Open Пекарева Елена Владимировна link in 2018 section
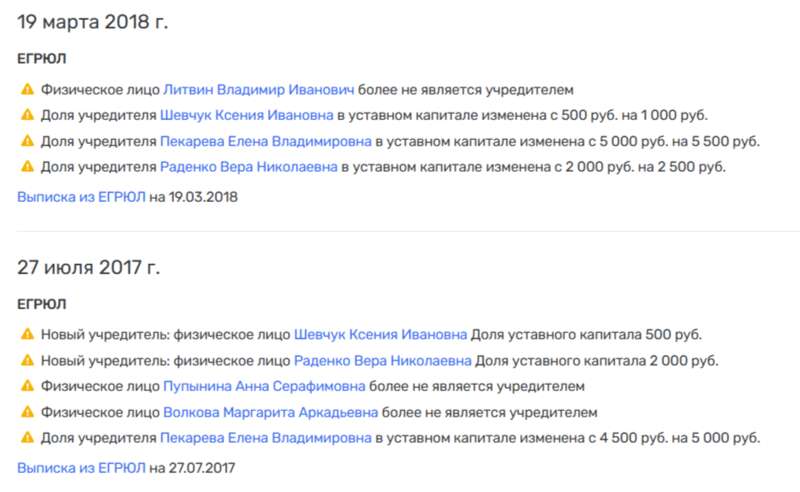Screen dimensions: 800x492 (266, 140)
